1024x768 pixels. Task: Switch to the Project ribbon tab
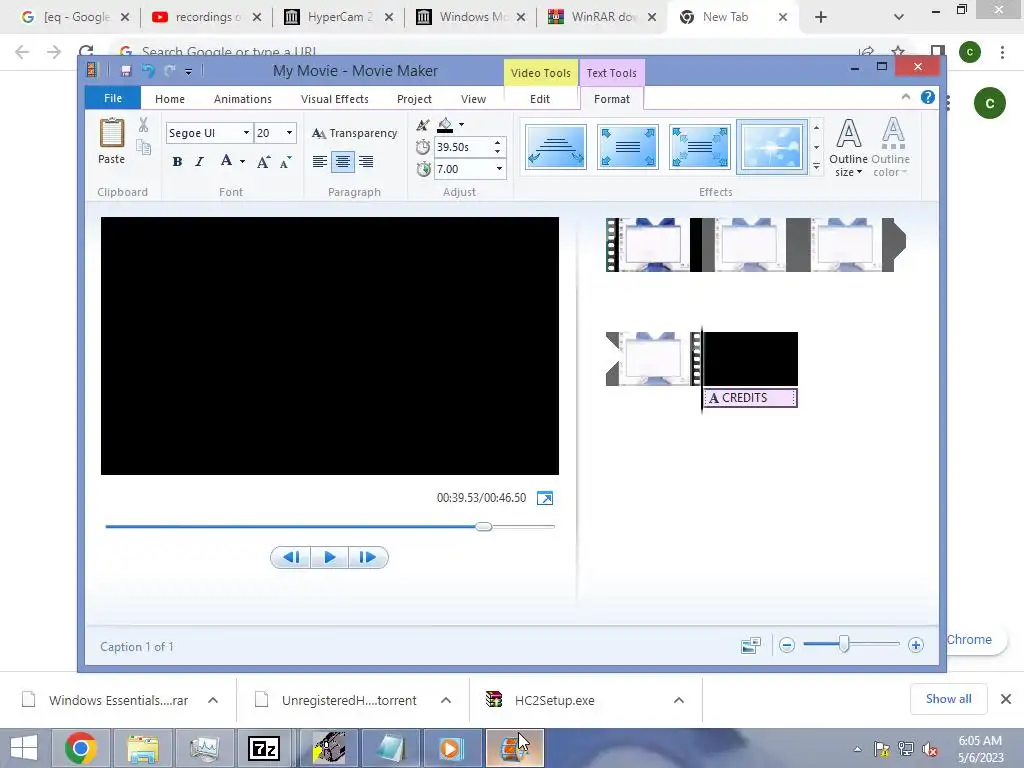click(414, 99)
